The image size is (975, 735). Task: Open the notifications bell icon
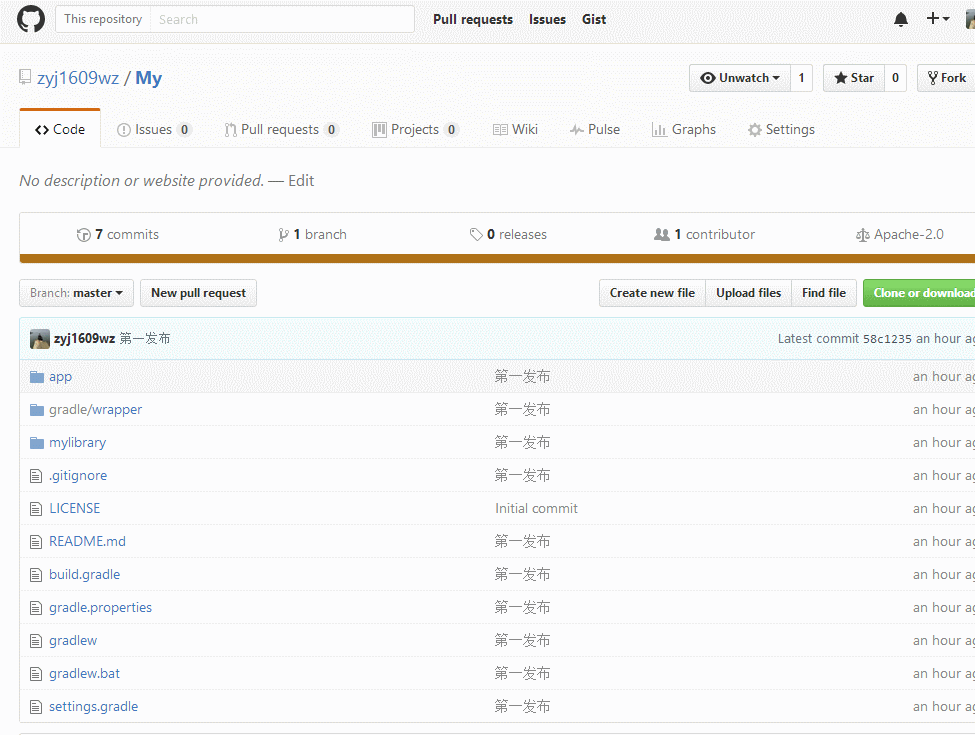coord(901,19)
